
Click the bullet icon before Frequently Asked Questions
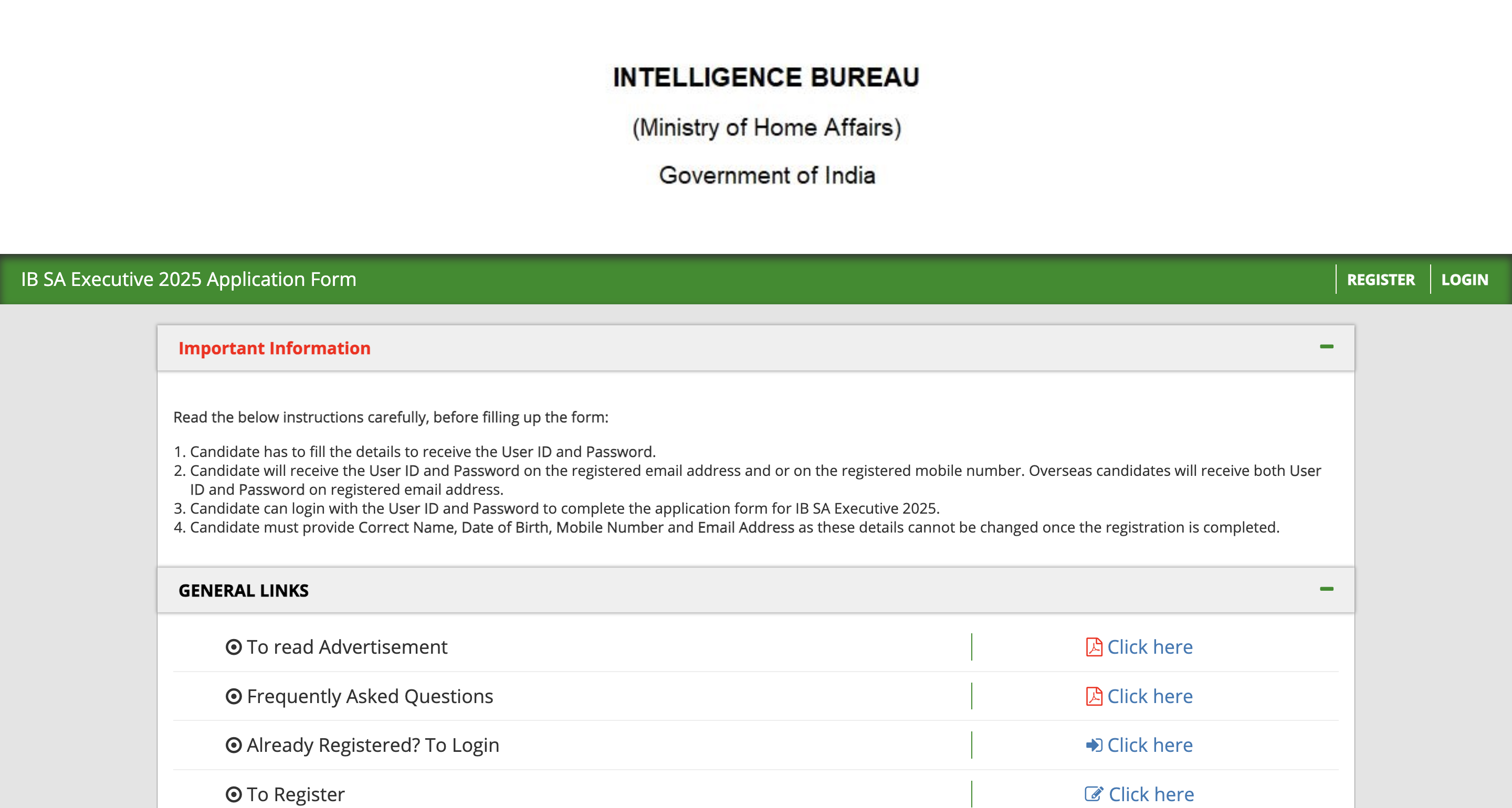tap(234, 696)
